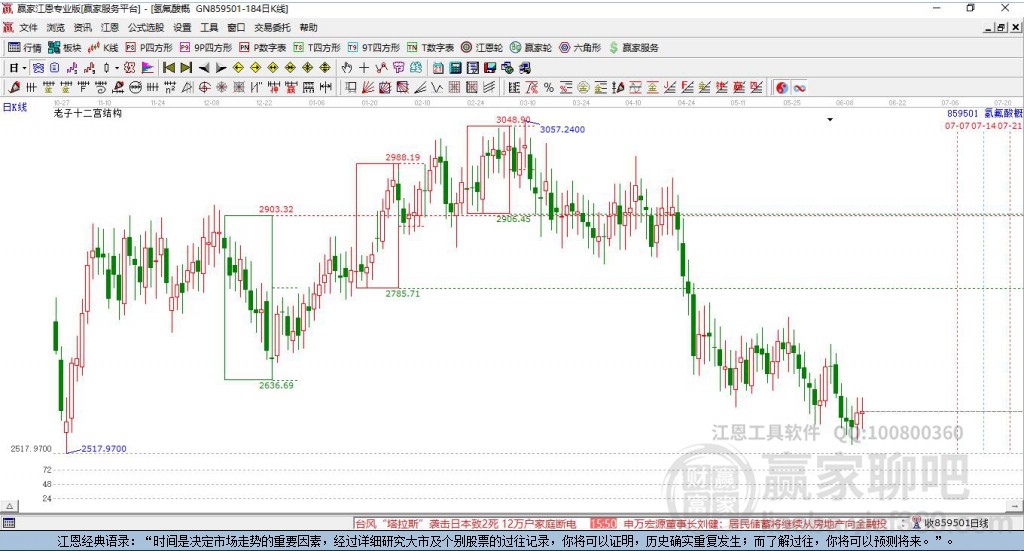1024x551 pixels.
Task: Open the 设置 menu
Action: 182,27
